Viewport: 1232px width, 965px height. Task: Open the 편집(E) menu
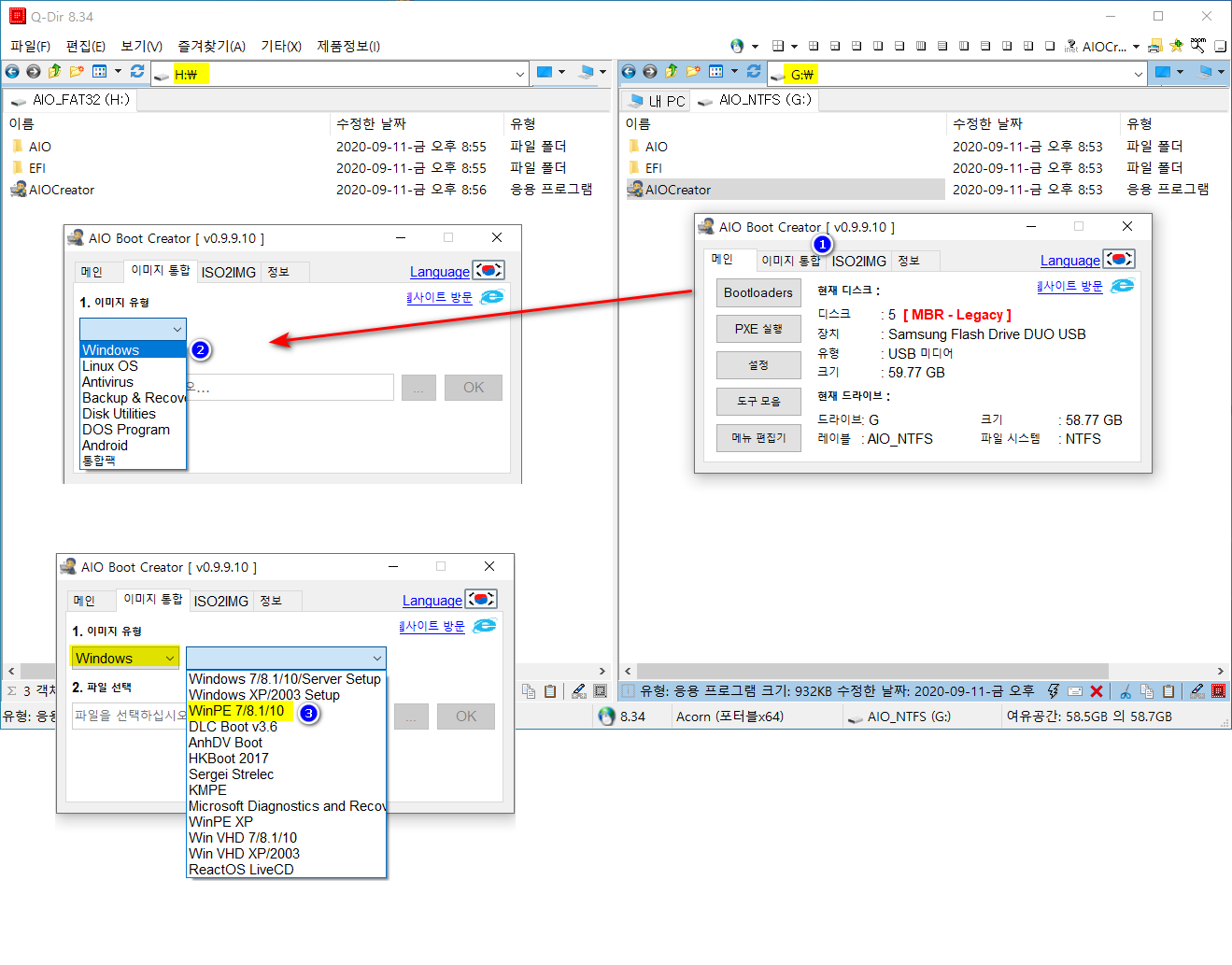[86, 46]
